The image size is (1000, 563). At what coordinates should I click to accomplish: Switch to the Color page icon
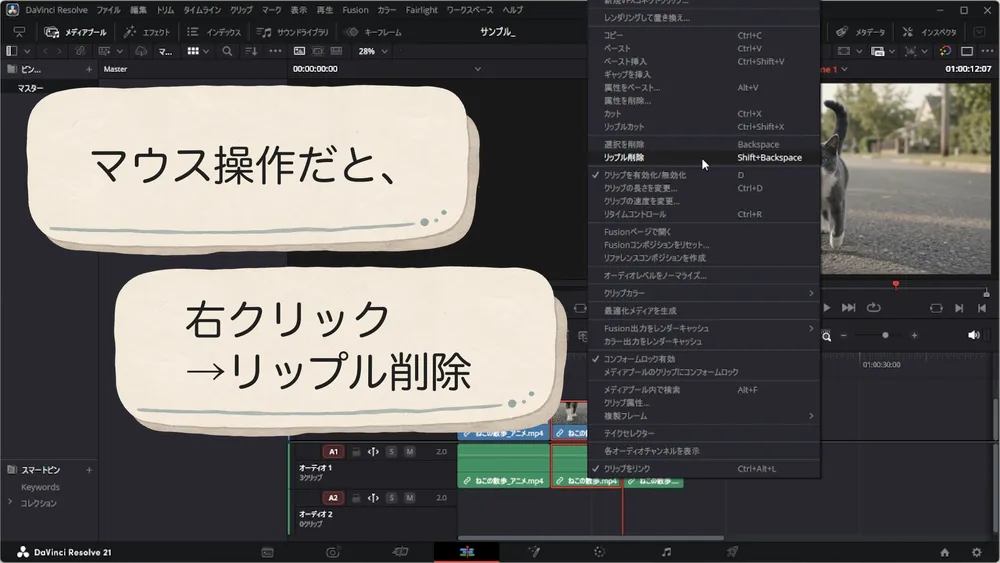click(599, 552)
